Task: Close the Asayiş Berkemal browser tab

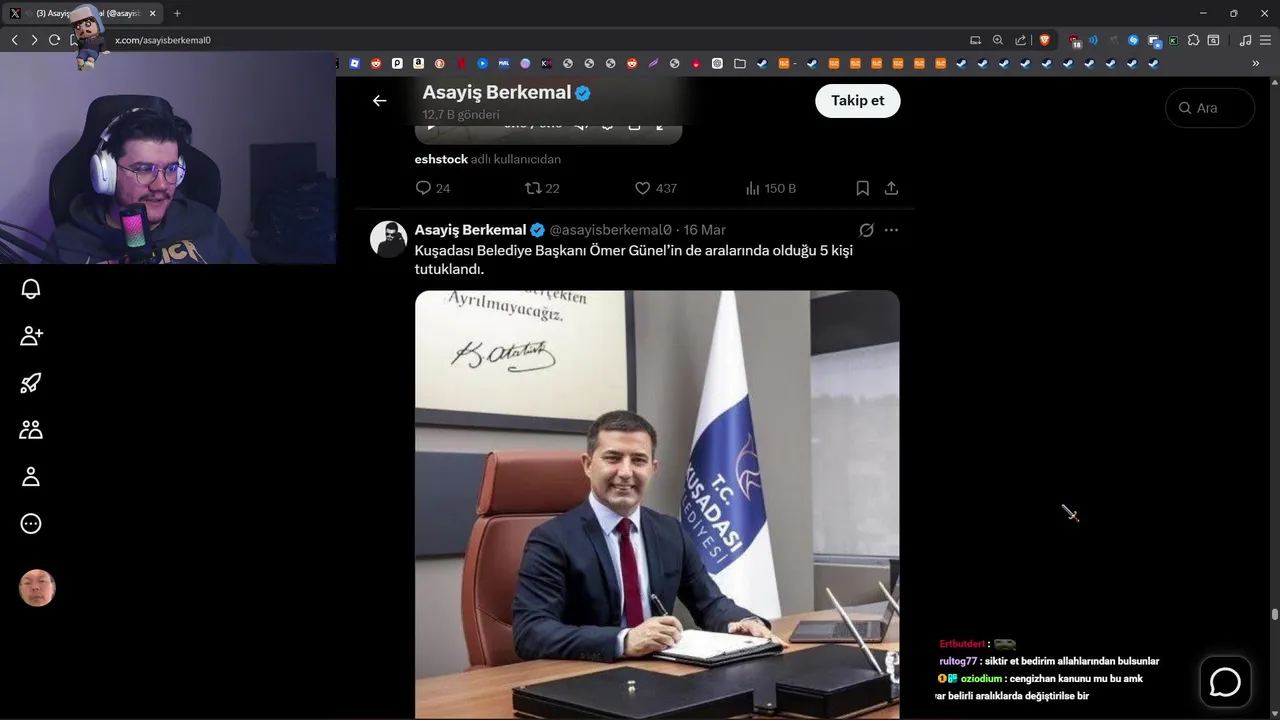Action: [x=153, y=13]
